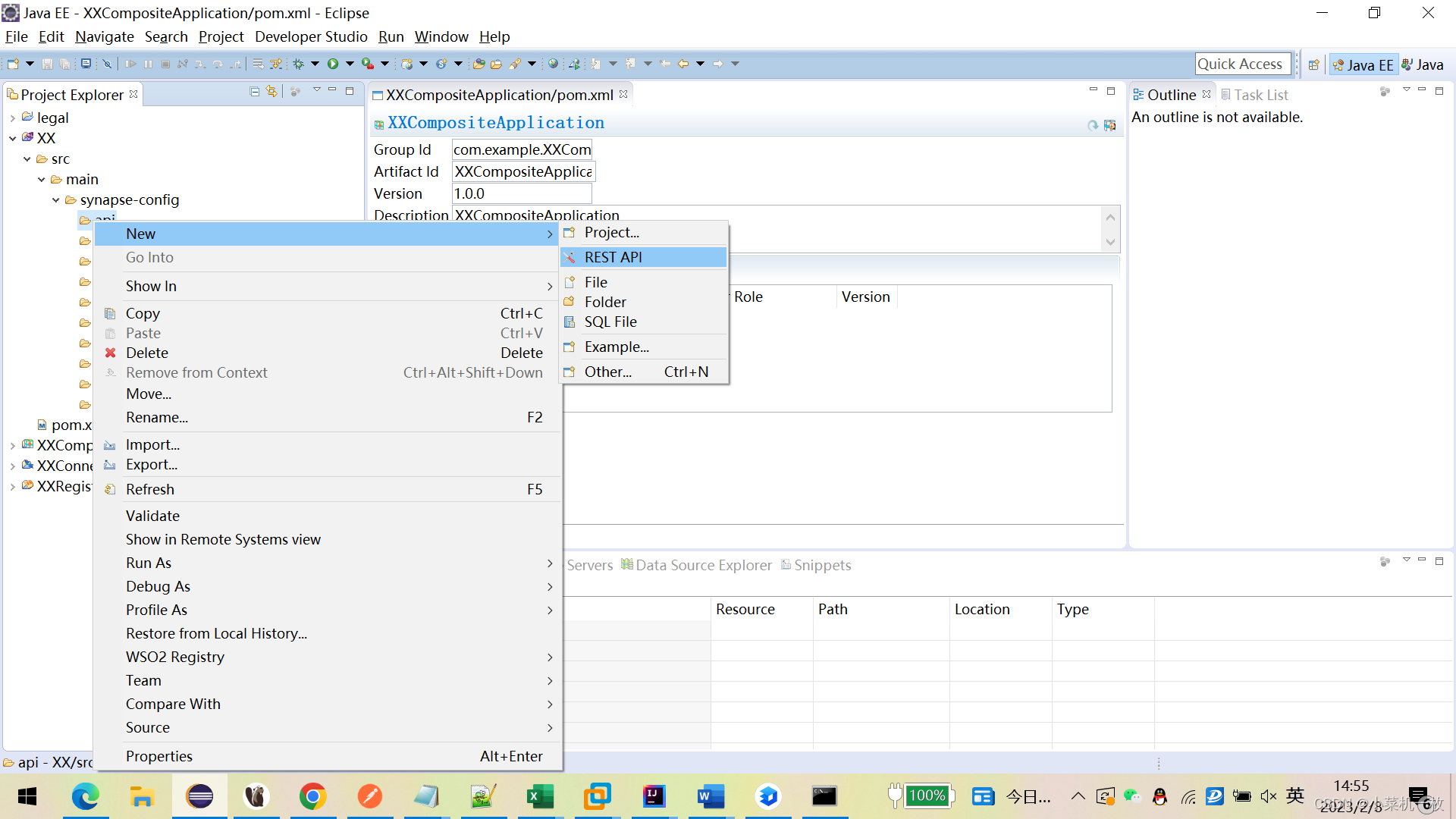Screen dimensions: 1456x819
Task: Click the back navigation arrow icon
Action: pyautogui.click(x=682, y=64)
